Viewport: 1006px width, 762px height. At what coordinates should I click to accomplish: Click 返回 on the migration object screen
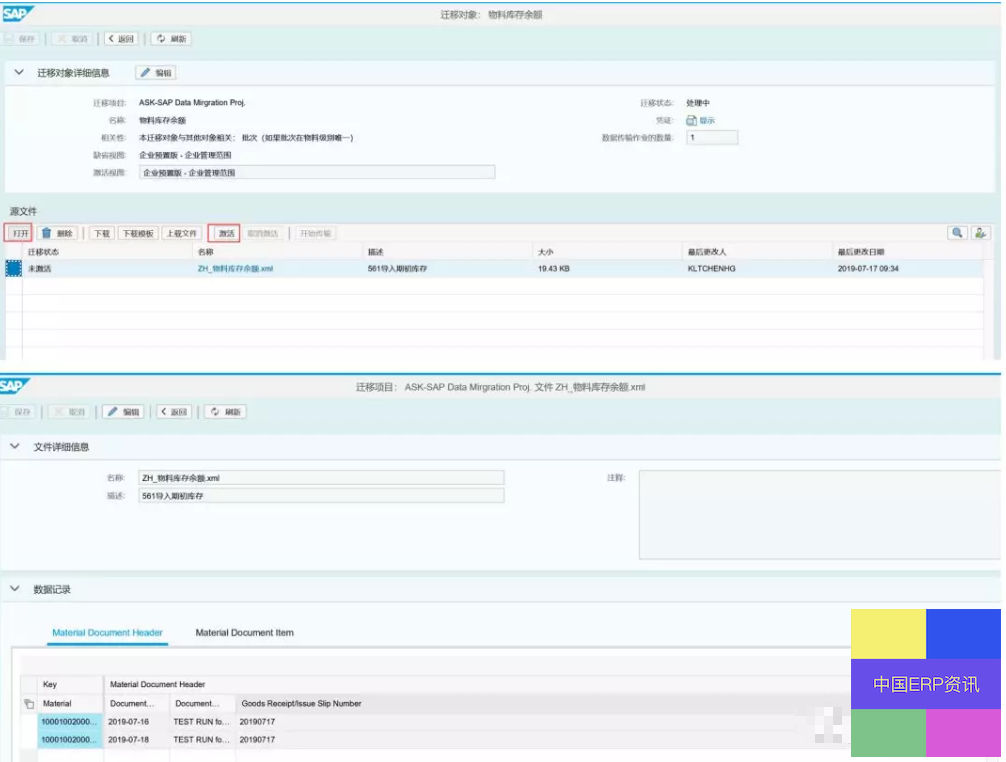coord(121,38)
